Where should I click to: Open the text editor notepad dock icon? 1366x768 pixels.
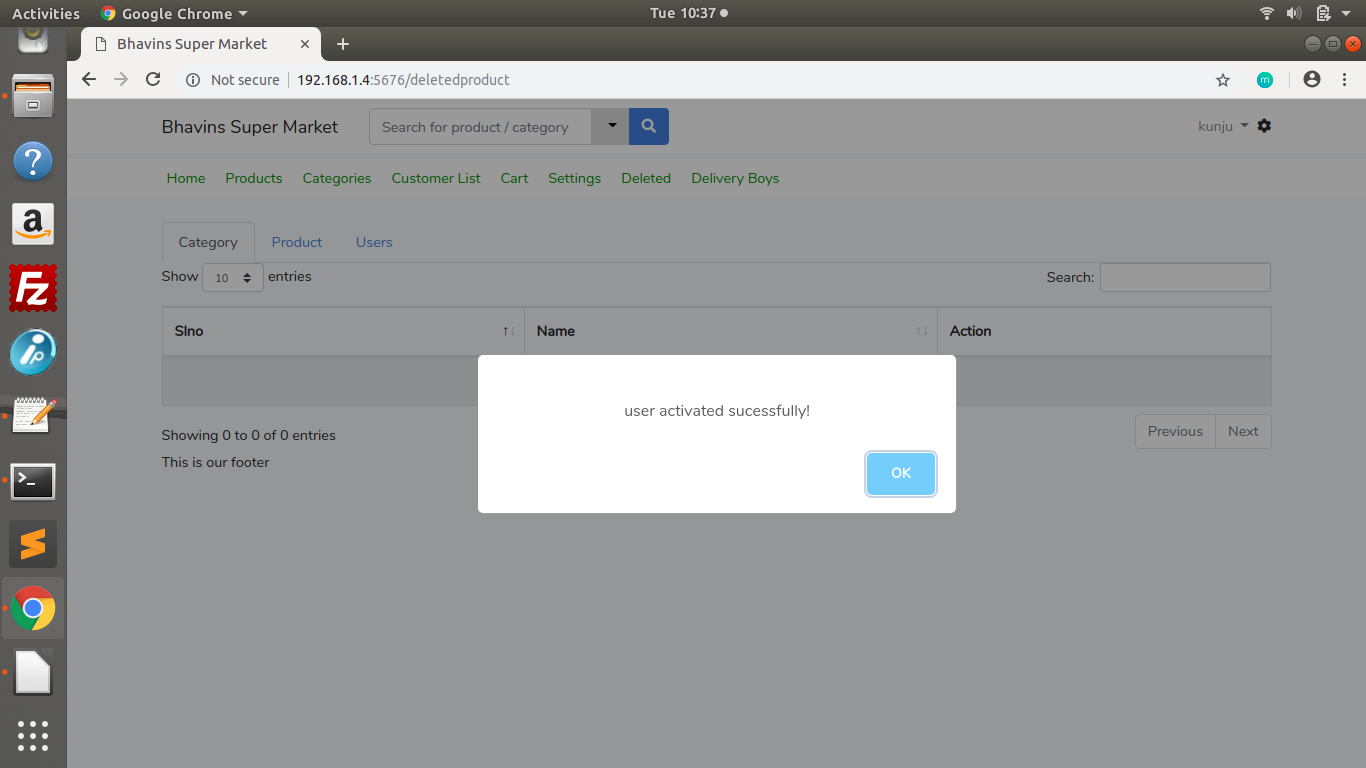[33, 415]
